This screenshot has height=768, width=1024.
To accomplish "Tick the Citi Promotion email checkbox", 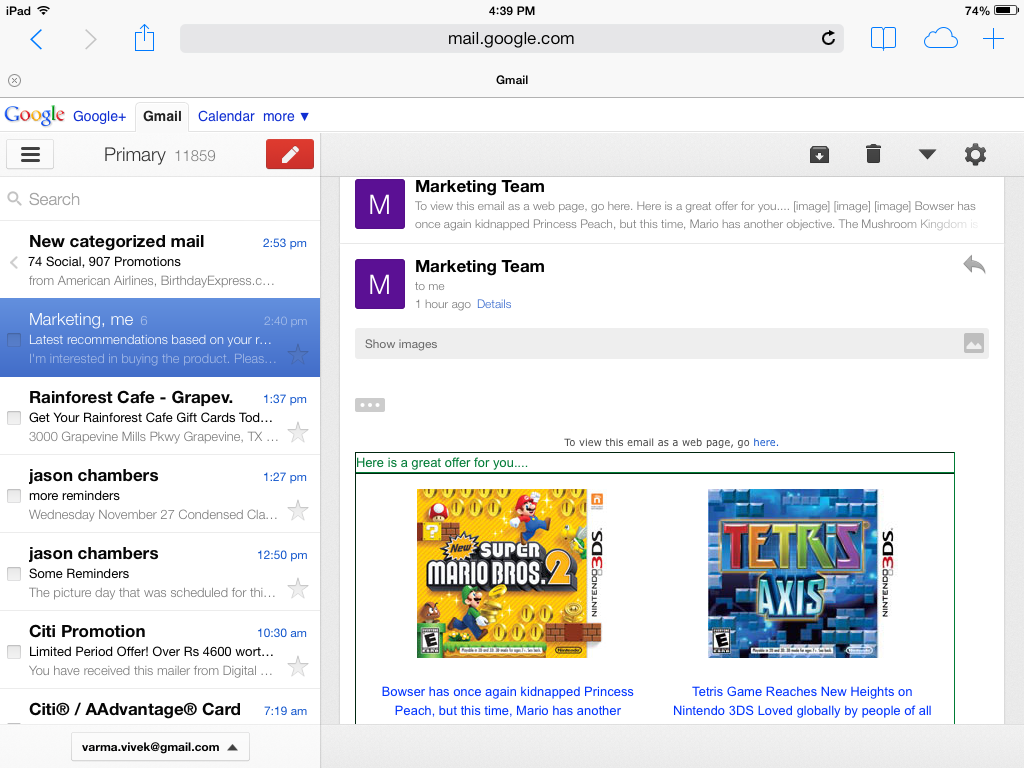I will 14,652.
